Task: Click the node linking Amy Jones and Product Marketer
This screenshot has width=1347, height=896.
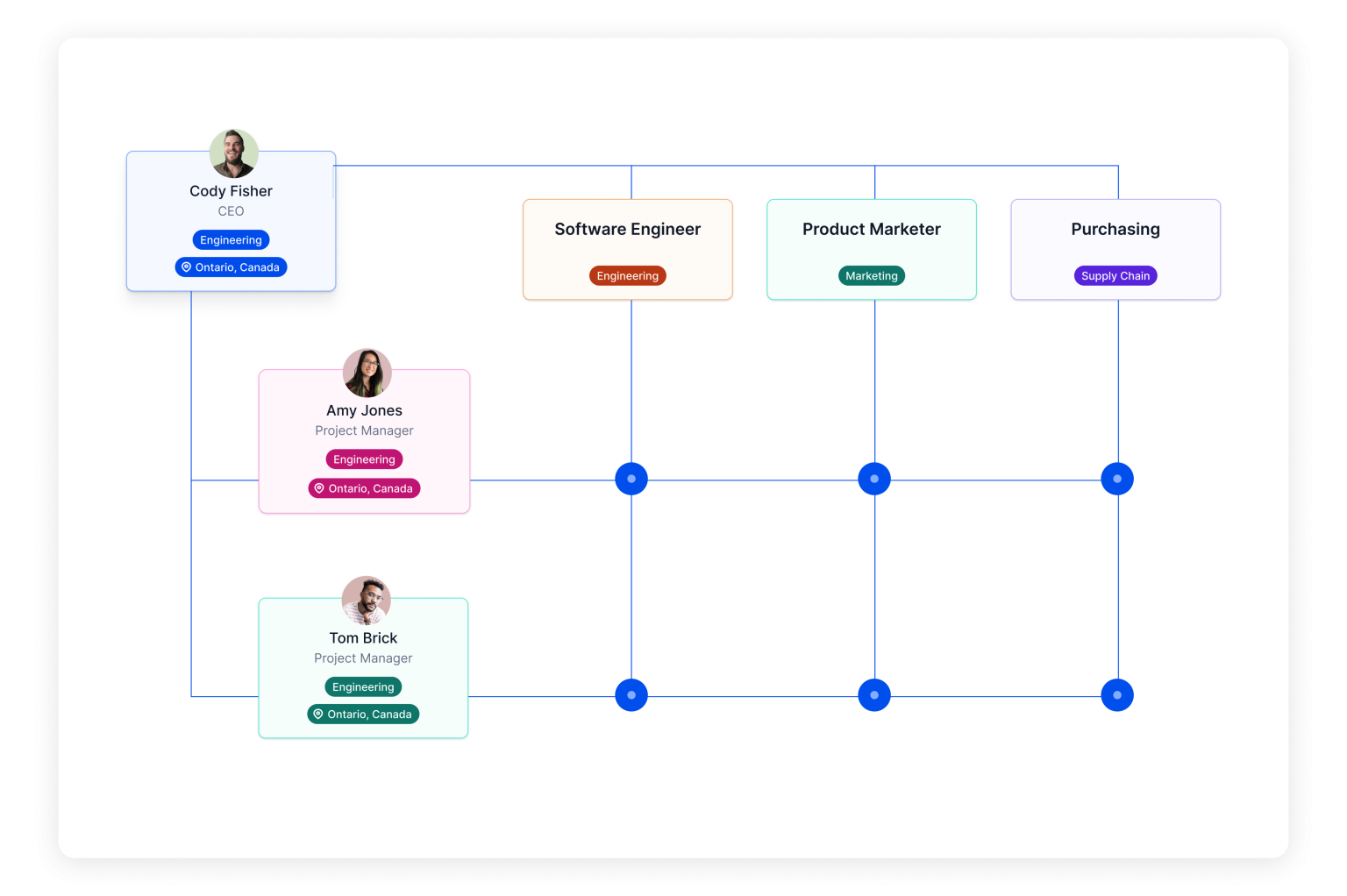Action: [874, 479]
